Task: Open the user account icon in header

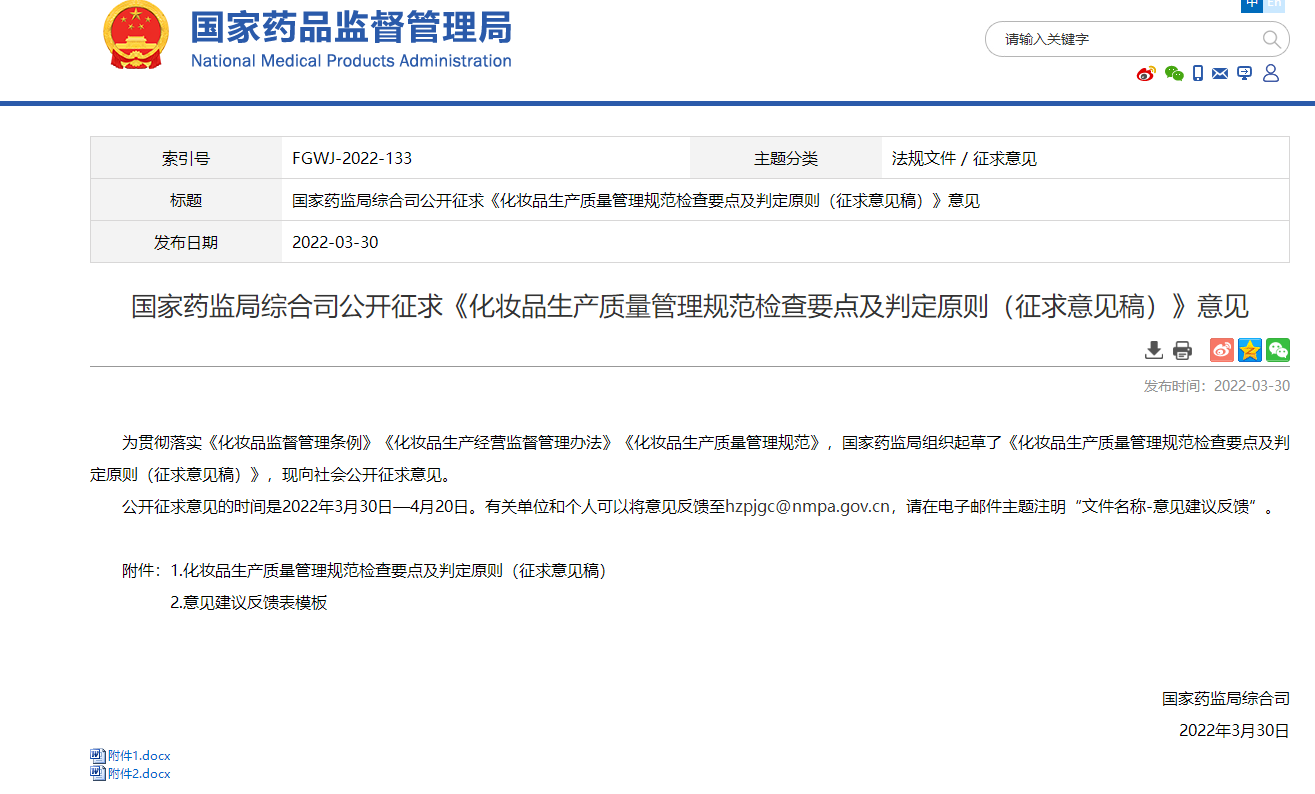Action: (x=1271, y=73)
